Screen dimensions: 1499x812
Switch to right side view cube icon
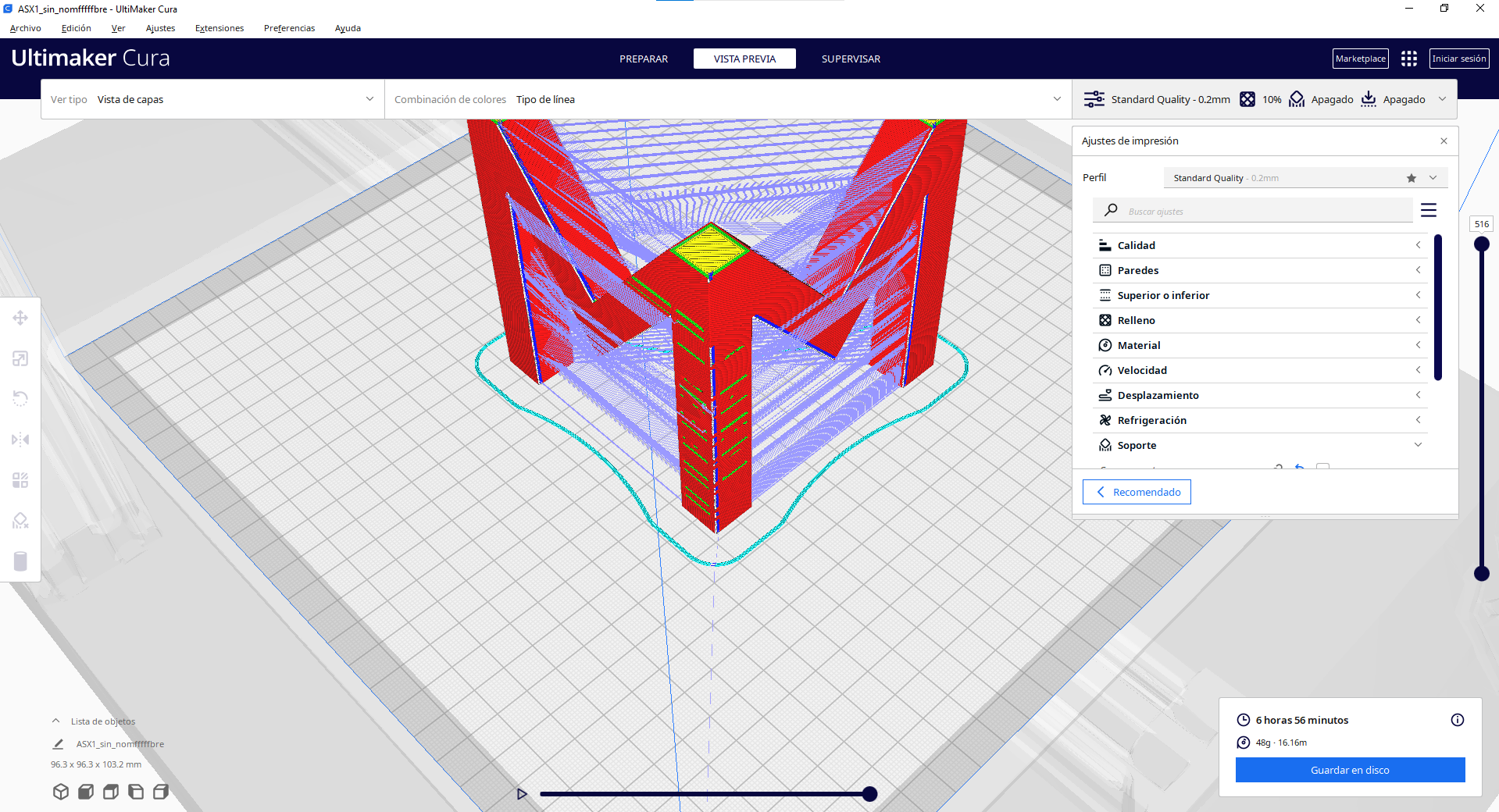(161, 792)
